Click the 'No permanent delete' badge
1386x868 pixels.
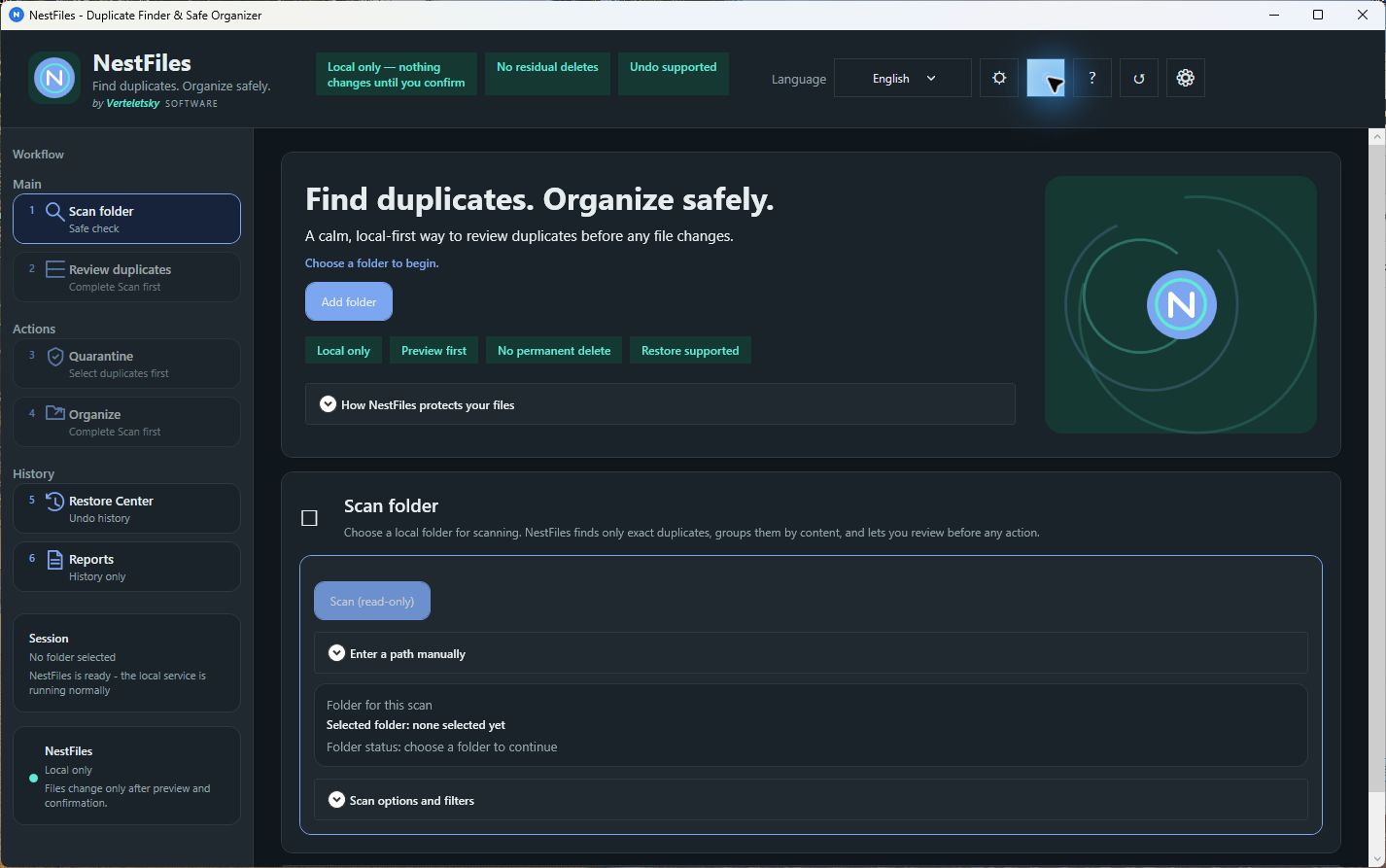[554, 350]
